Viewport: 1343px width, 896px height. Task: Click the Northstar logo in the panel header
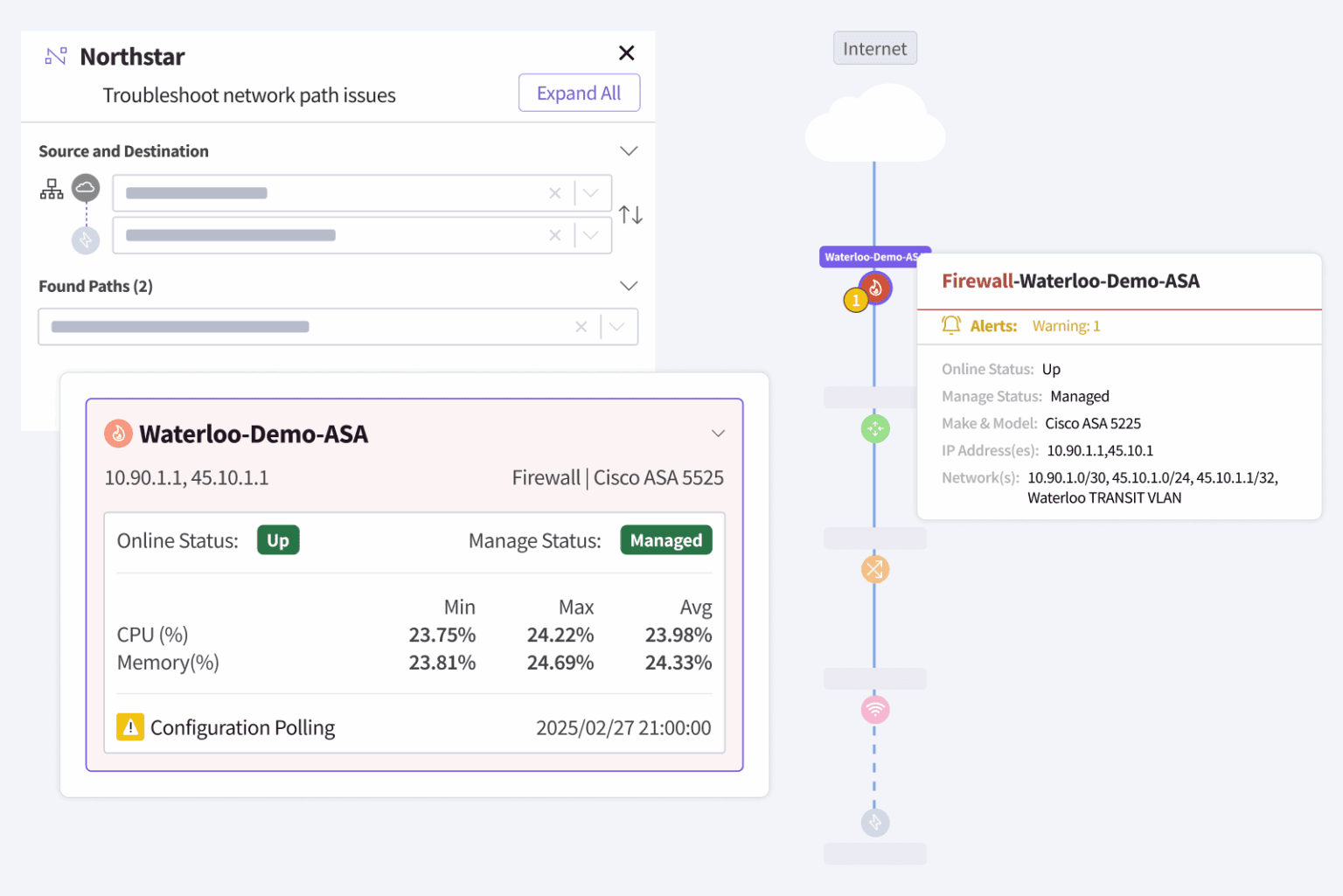pyautogui.click(x=54, y=55)
